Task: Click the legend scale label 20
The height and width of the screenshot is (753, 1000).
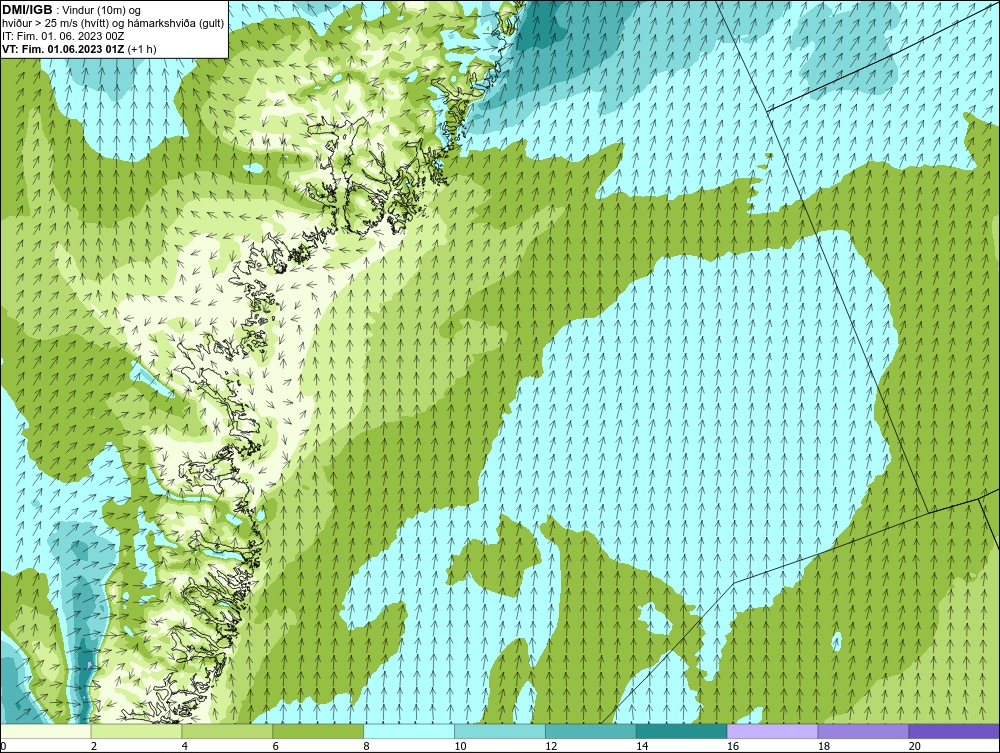Action: click(x=915, y=746)
